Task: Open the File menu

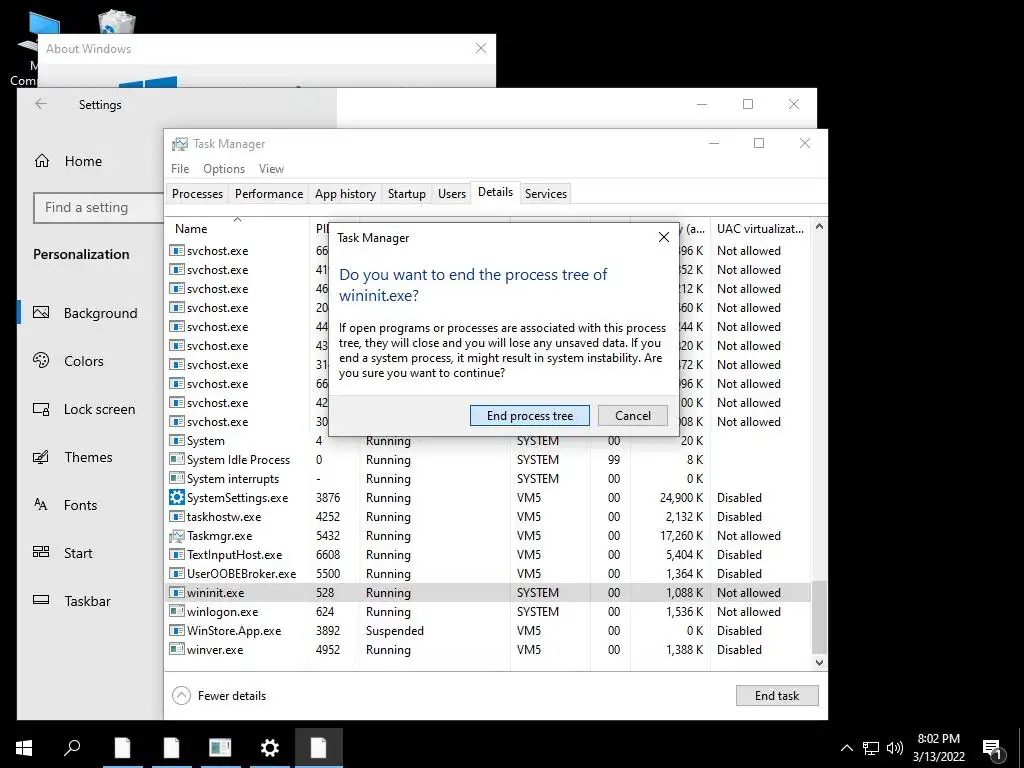Action: 180,168
